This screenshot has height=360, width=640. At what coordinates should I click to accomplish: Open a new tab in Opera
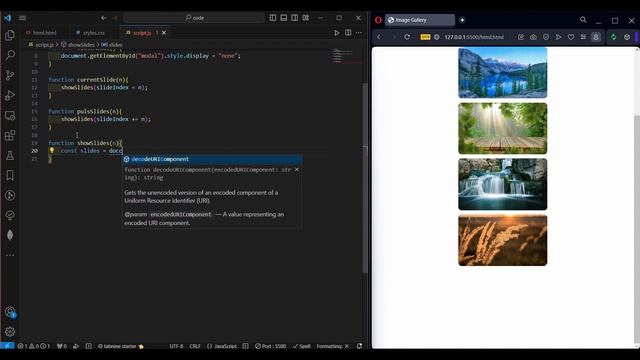(x=462, y=20)
